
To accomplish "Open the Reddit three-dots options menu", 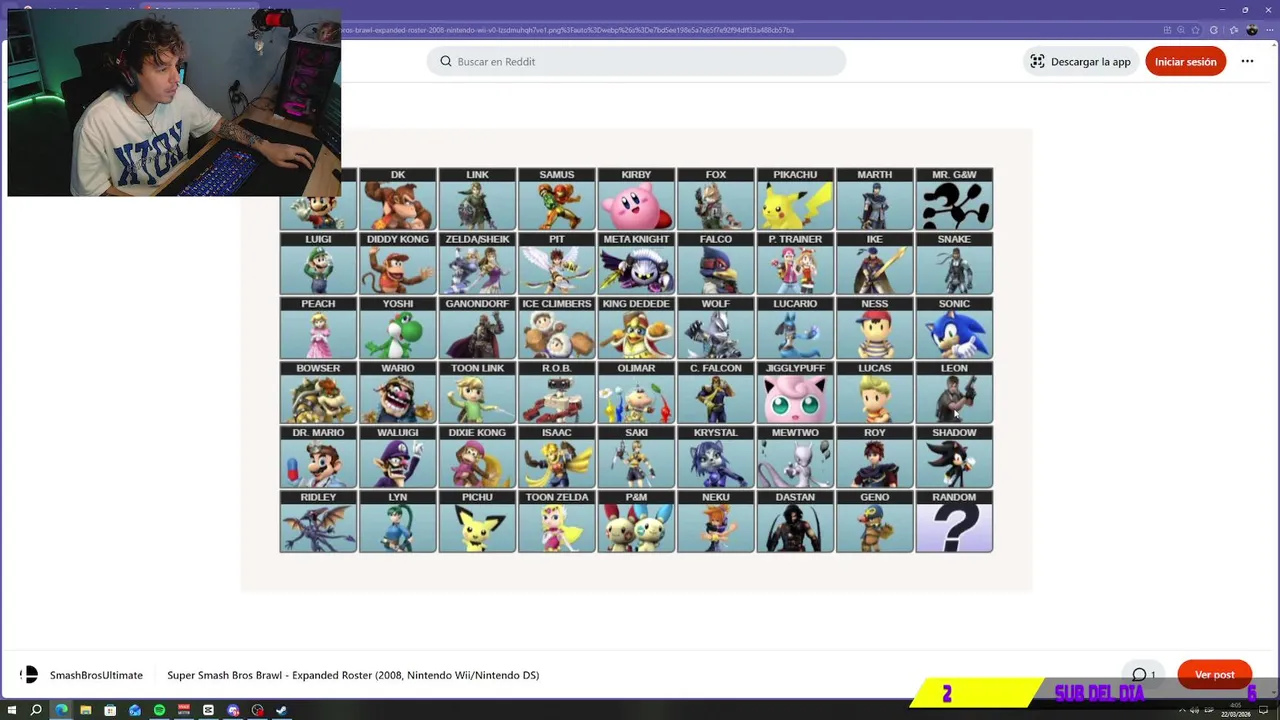I will (x=1247, y=61).
